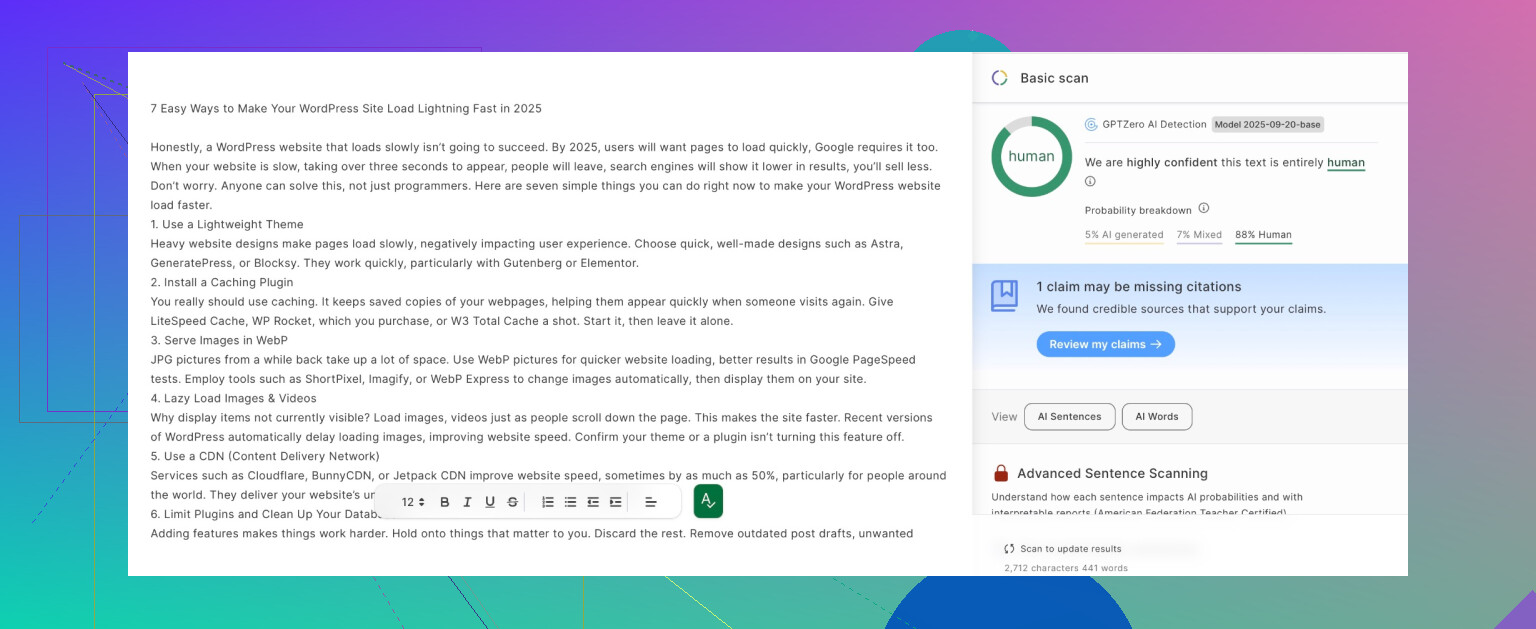This screenshot has height=629, width=1536.
Task: Open the Probability breakdown info icon
Action: pyautogui.click(x=1204, y=209)
